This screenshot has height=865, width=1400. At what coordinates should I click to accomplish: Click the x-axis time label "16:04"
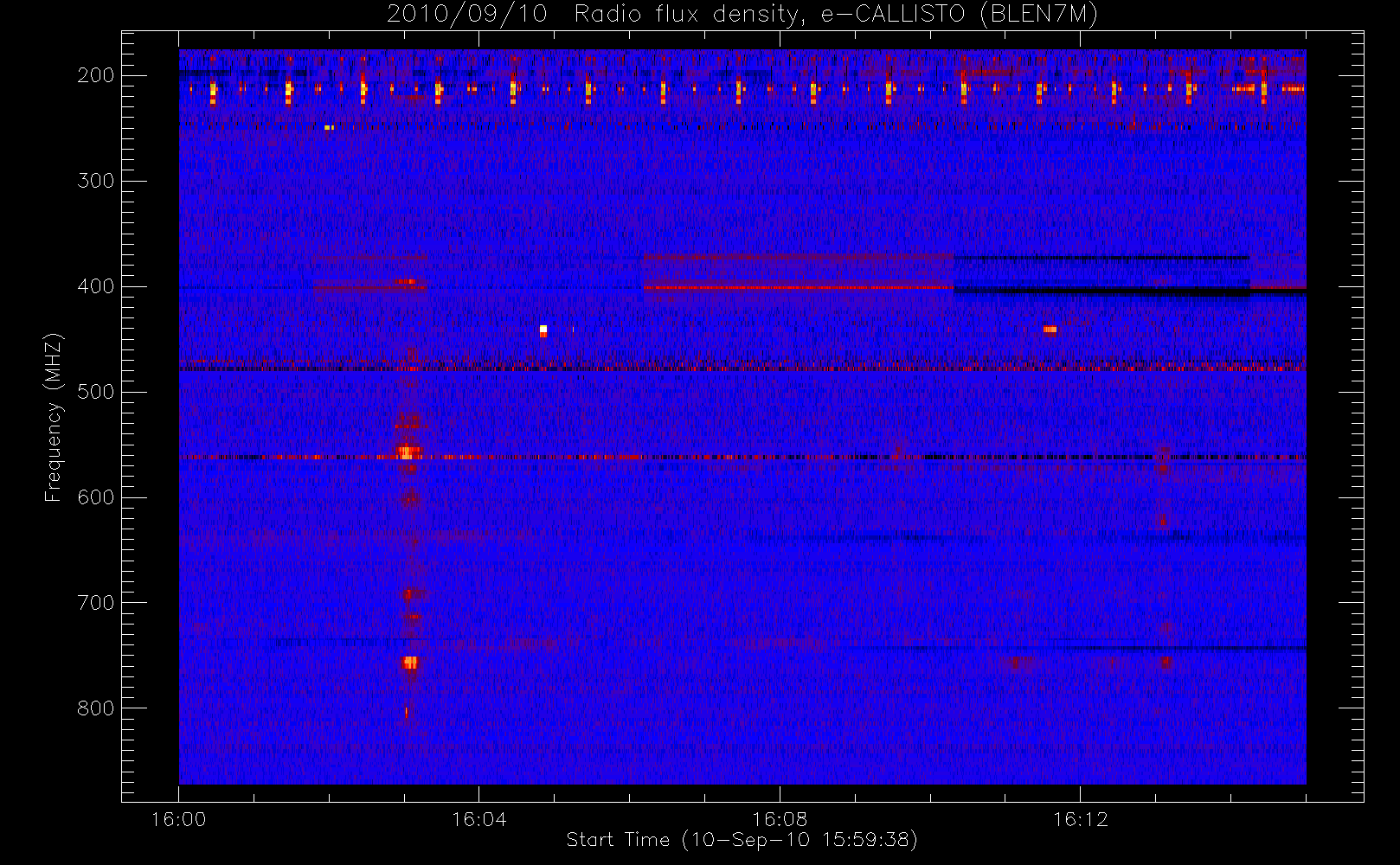(479, 819)
